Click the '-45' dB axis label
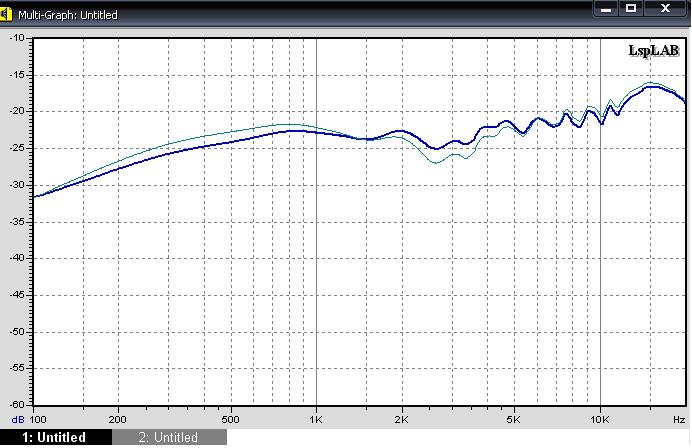 pyautogui.click(x=18, y=295)
